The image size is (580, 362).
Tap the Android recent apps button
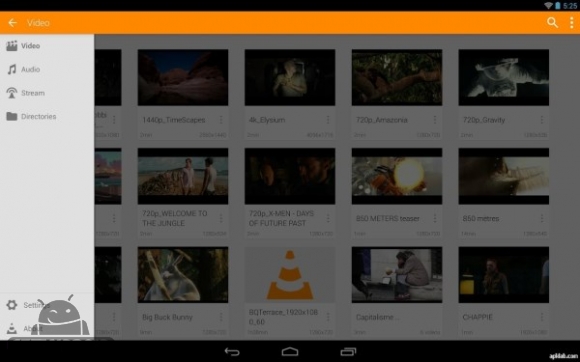tap(348, 352)
